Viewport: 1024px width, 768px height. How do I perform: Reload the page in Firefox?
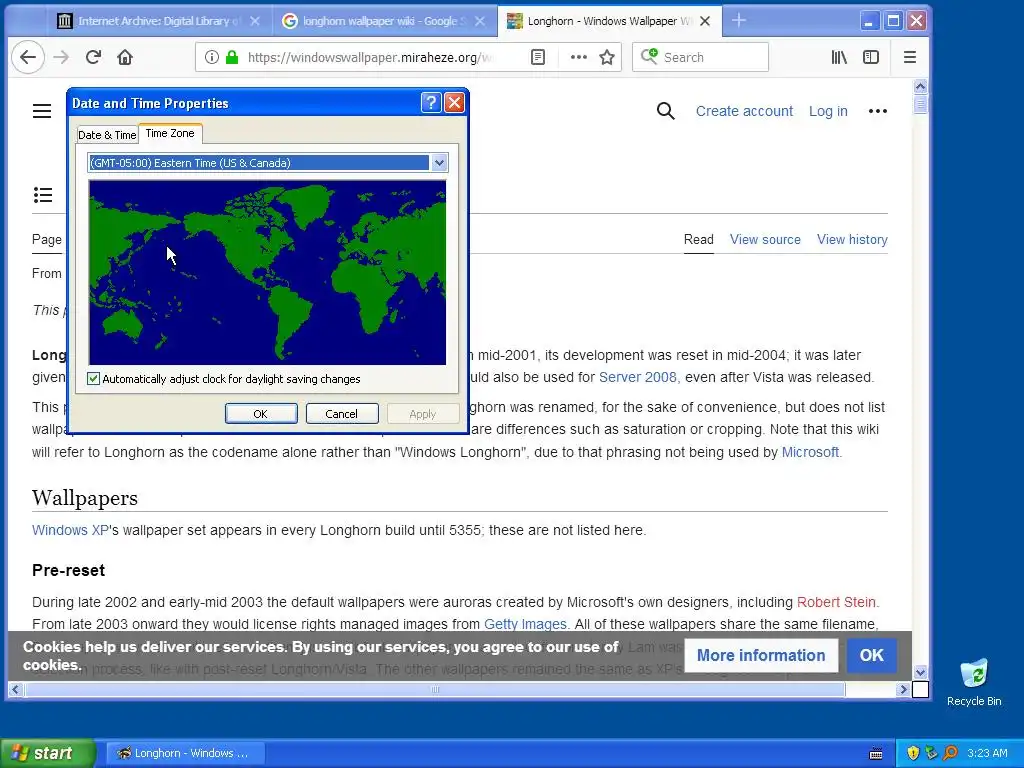pos(93,57)
